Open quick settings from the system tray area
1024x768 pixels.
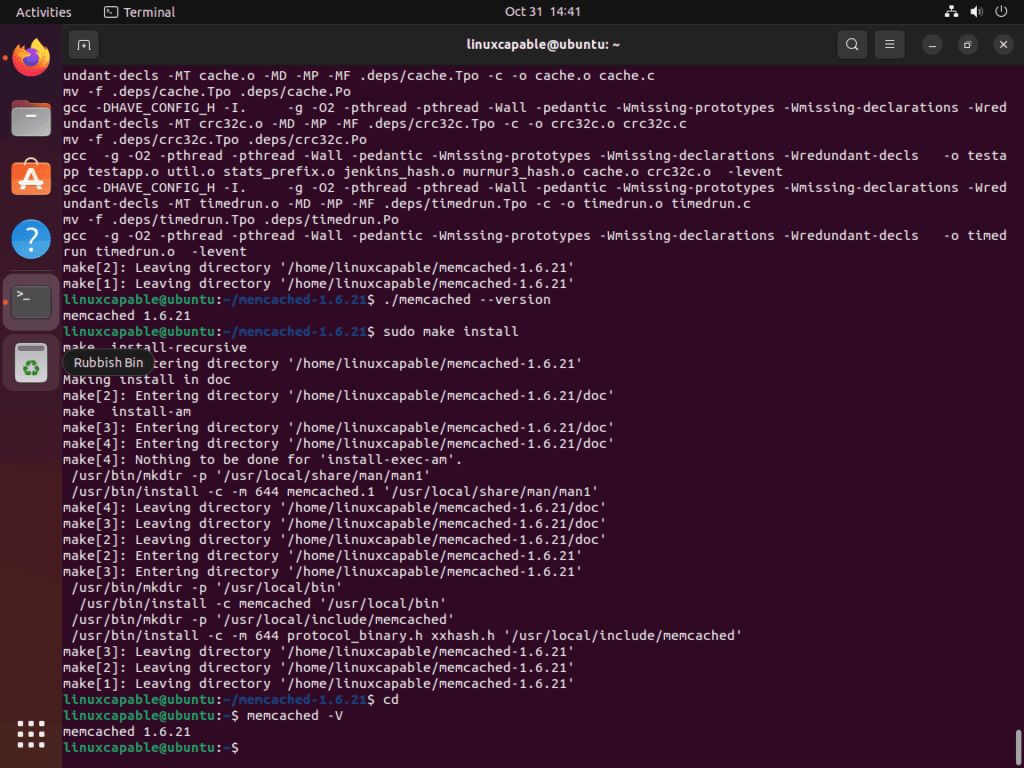[x=976, y=12]
